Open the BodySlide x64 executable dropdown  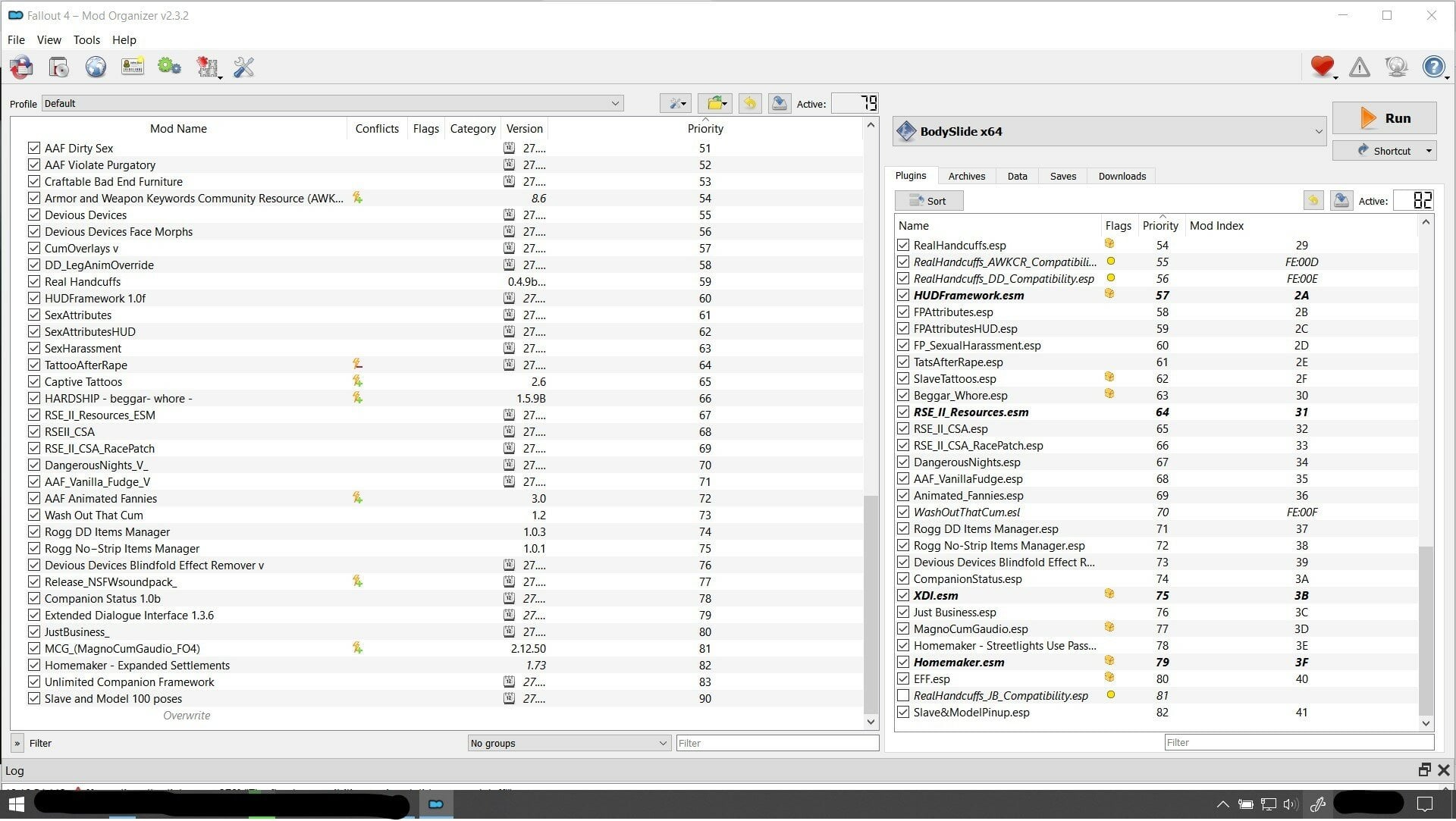click(x=1109, y=131)
